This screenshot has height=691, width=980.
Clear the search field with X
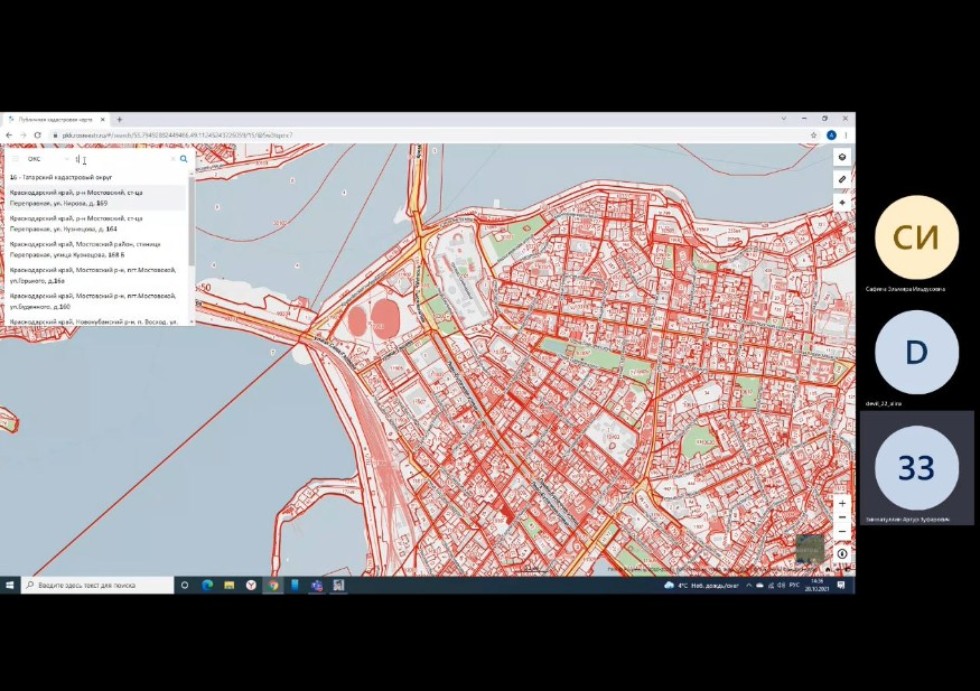click(172, 159)
